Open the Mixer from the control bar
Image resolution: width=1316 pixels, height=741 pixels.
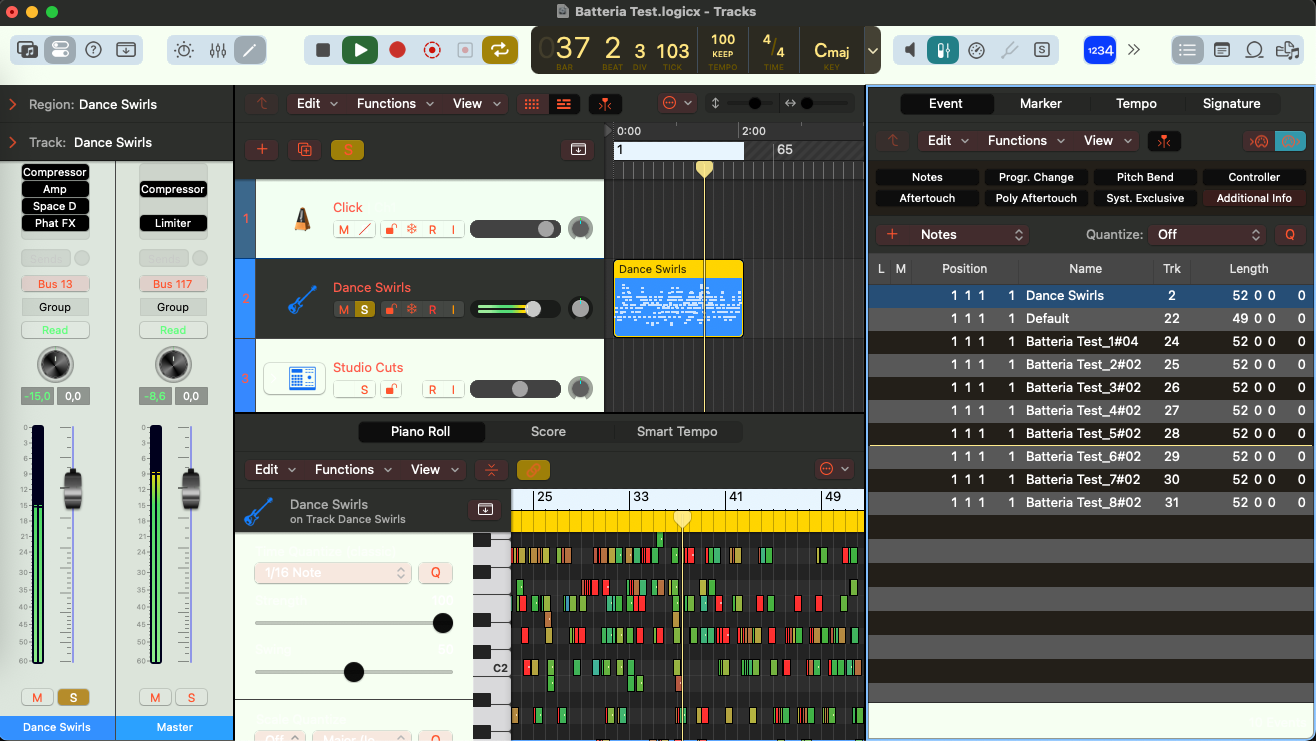click(218, 50)
